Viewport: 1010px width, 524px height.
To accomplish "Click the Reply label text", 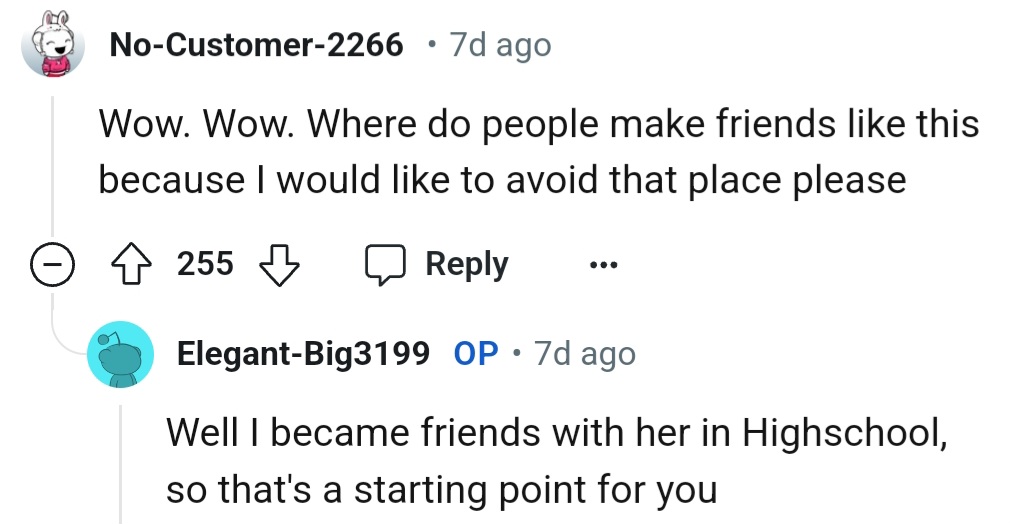I will pyautogui.click(x=466, y=265).
